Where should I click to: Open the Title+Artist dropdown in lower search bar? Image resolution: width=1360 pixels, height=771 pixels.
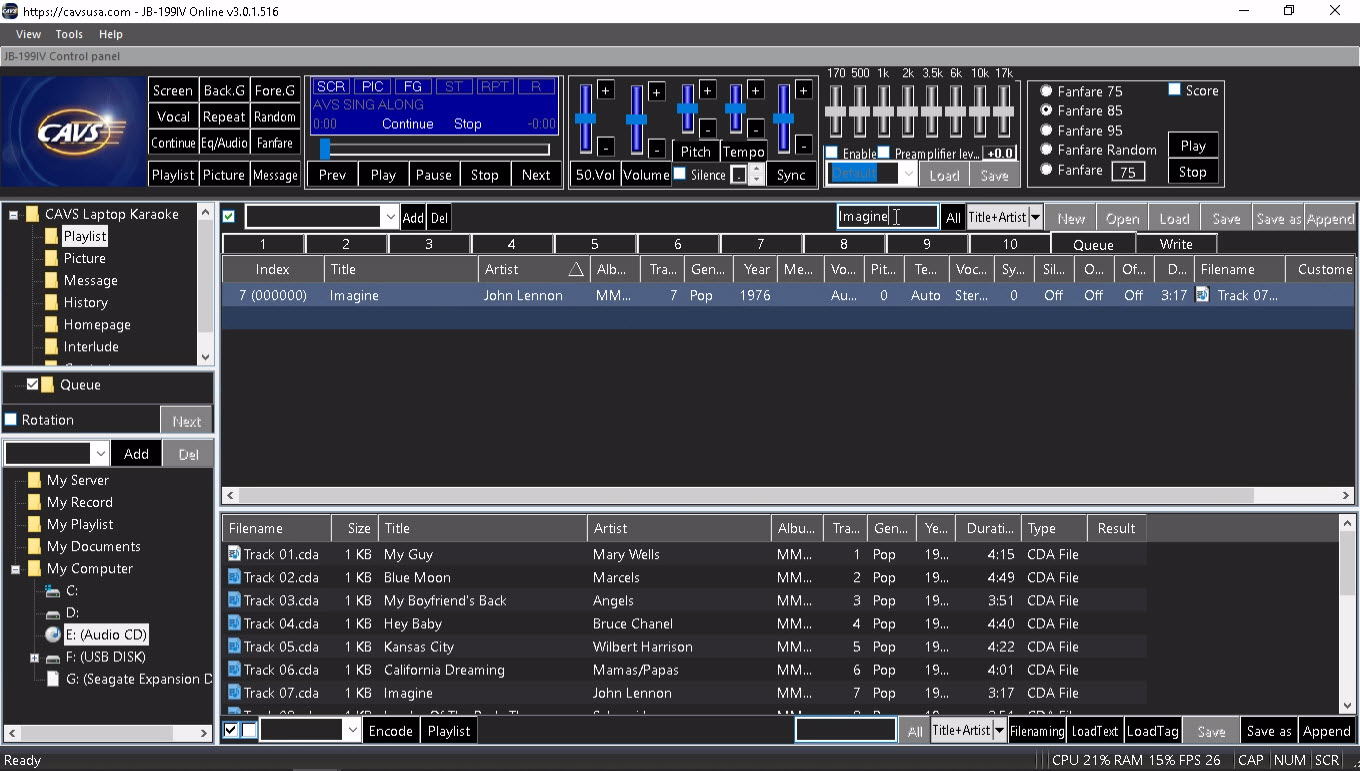click(x=998, y=731)
